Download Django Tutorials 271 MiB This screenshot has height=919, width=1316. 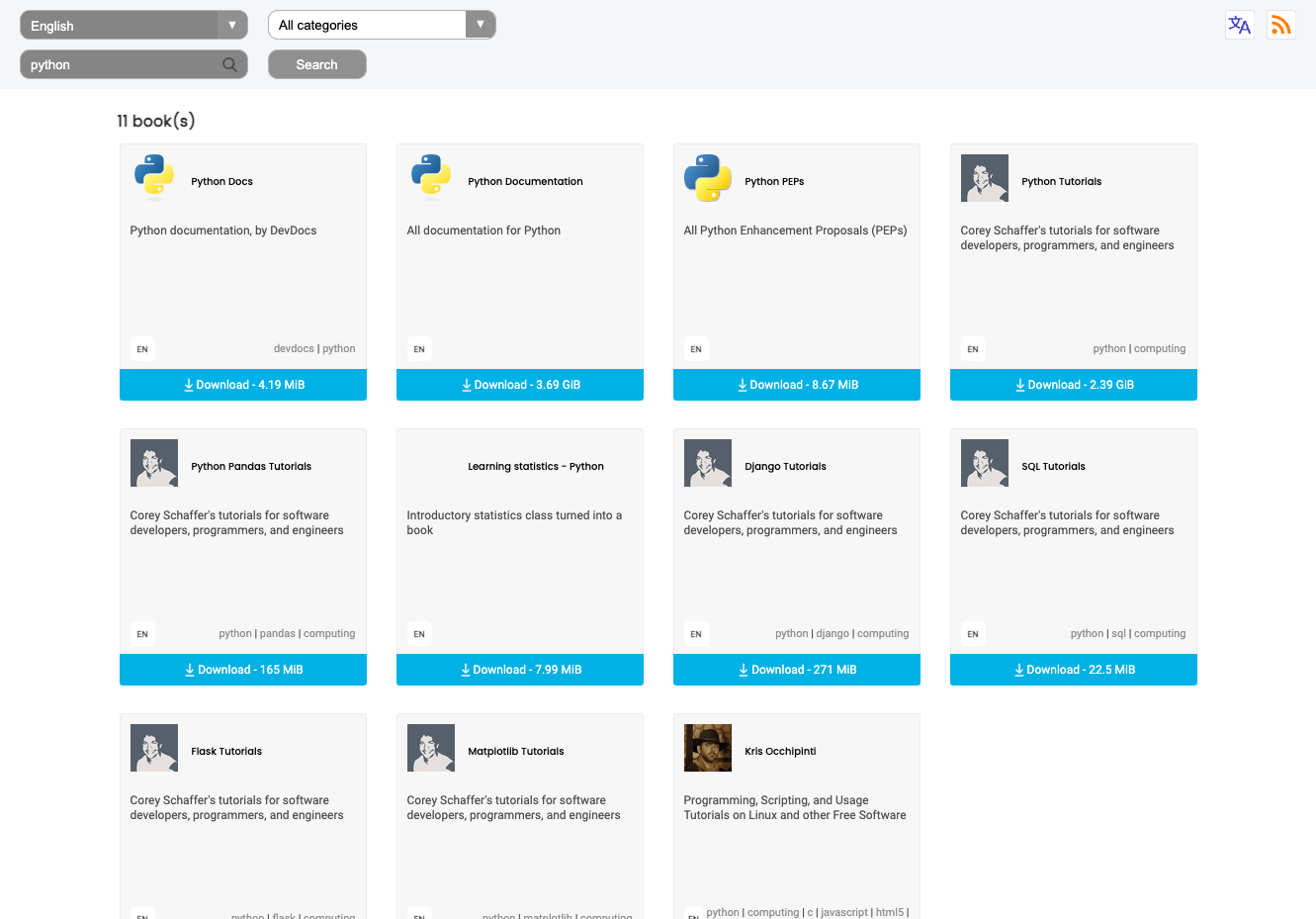click(797, 670)
